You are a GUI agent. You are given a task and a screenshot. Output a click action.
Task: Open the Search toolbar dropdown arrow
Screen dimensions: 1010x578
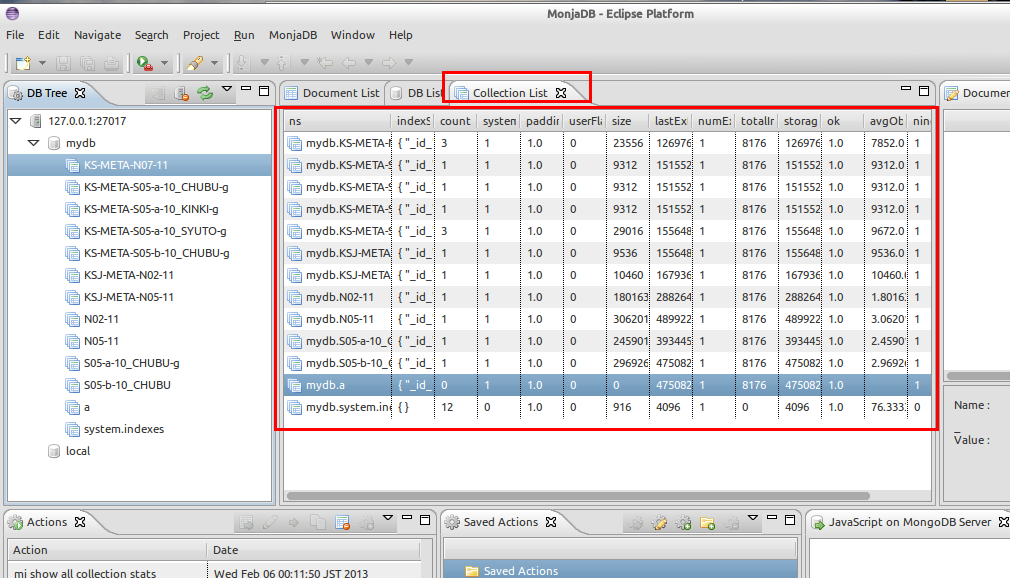click(214, 63)
